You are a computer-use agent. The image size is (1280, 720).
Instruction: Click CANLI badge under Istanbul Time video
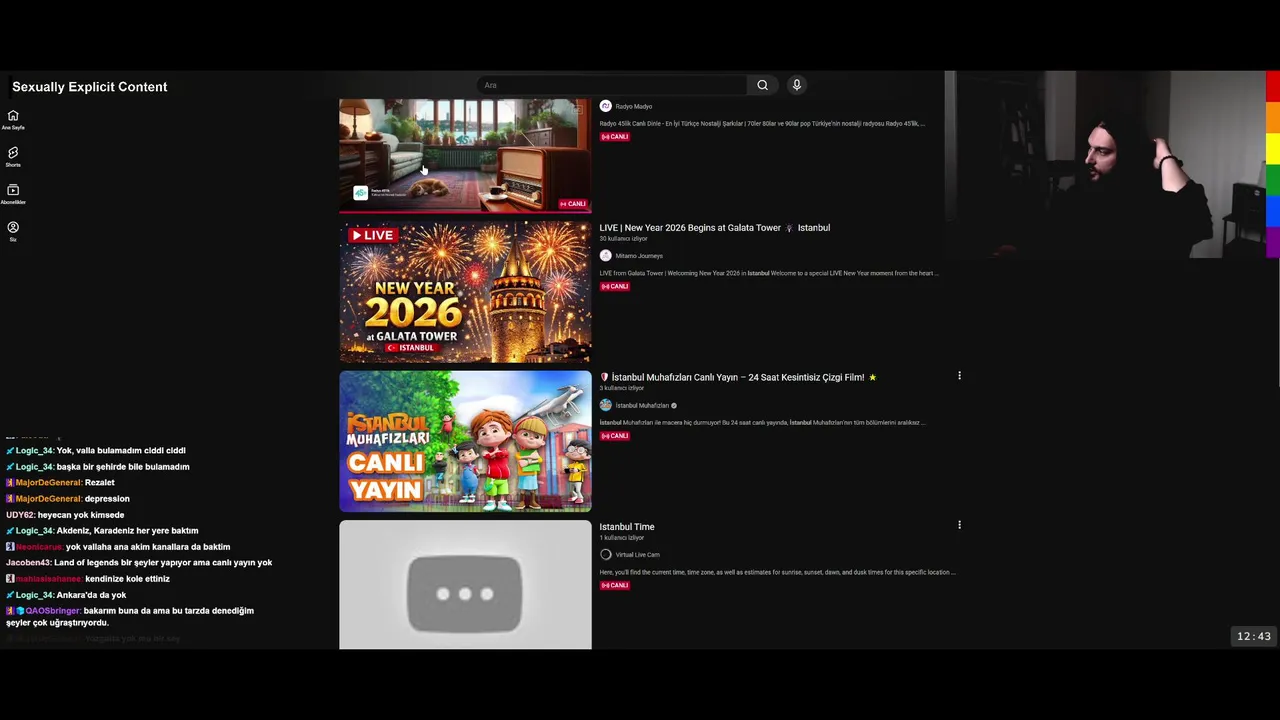pos(615,585)
